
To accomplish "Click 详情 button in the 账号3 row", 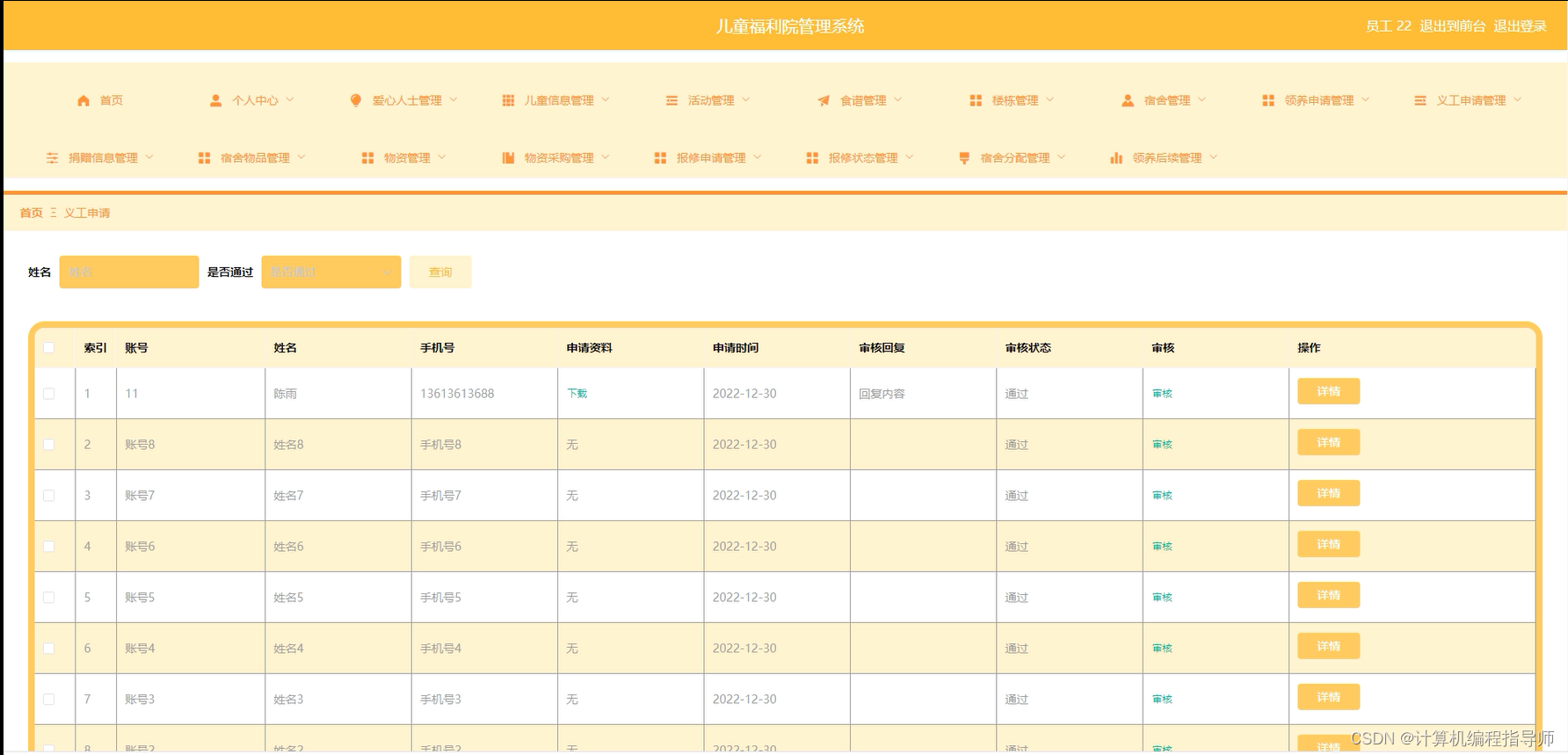I will tap(1328, 697).
